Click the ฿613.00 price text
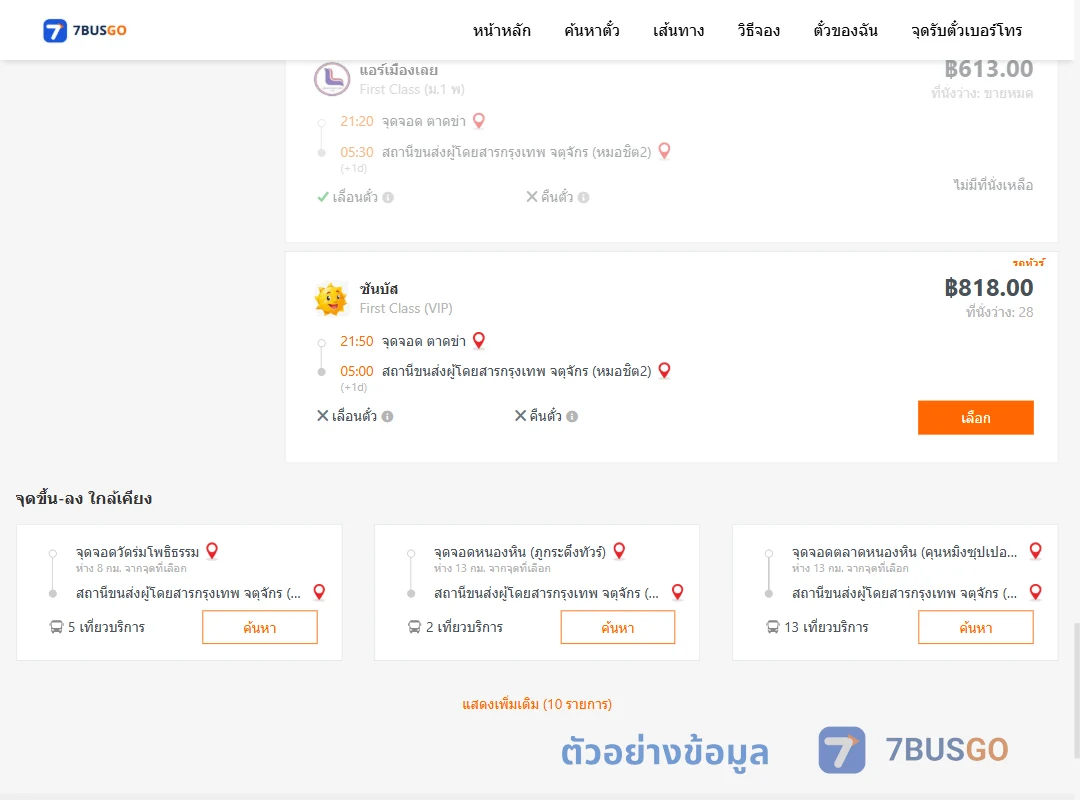The width and height of the screenshot is (1080, 800). [988, 69]
